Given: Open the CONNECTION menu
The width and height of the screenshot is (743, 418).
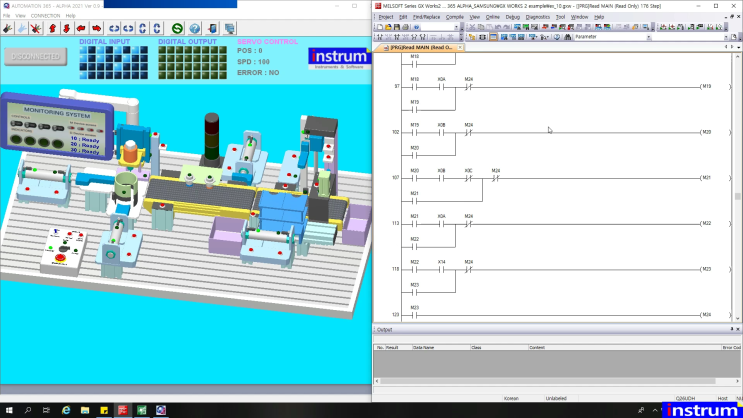Looking at the screenshot, I should (45, 16).
